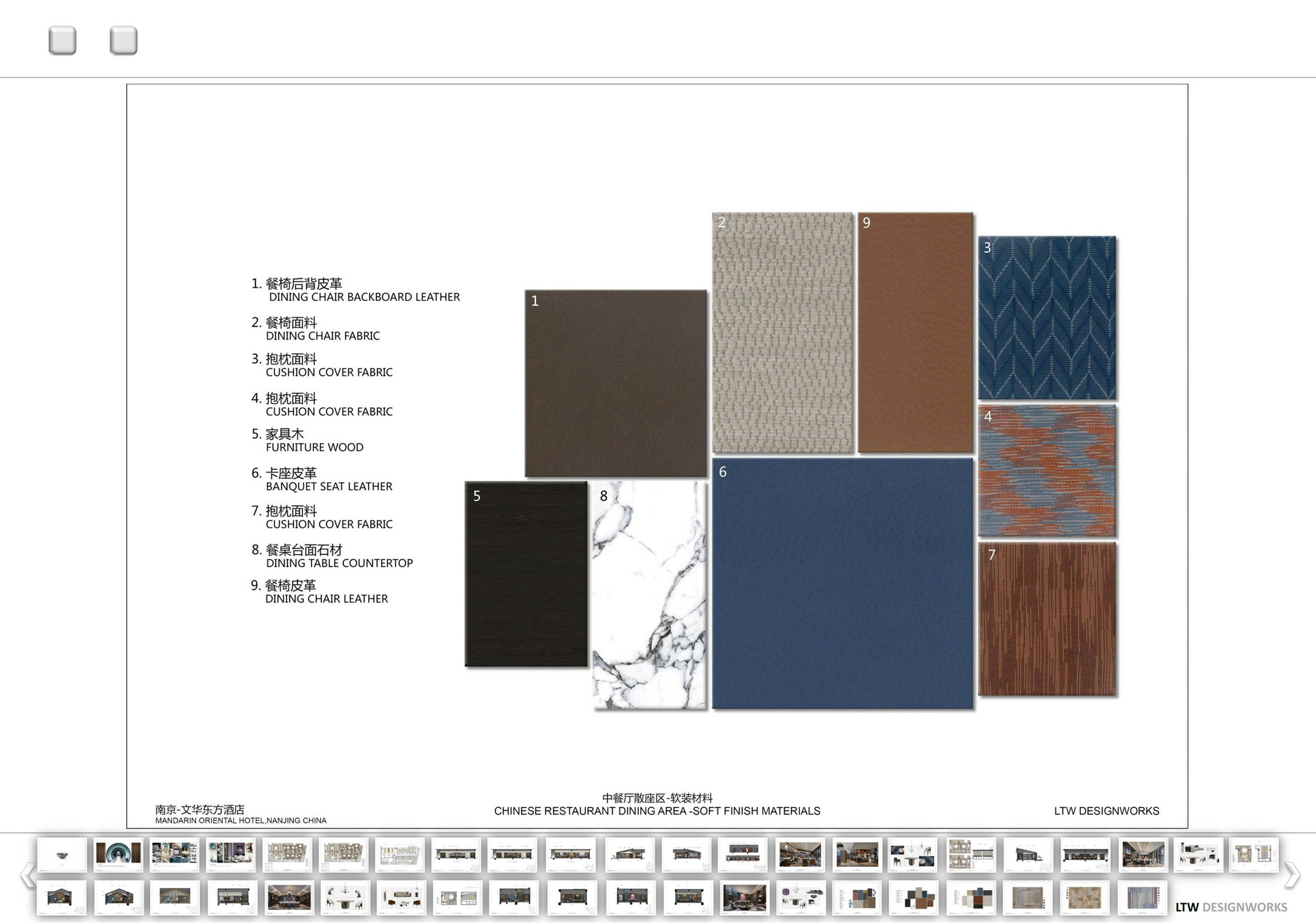Click swatch 3 blue chevron cushion fabric

(x=1047, y=318)
